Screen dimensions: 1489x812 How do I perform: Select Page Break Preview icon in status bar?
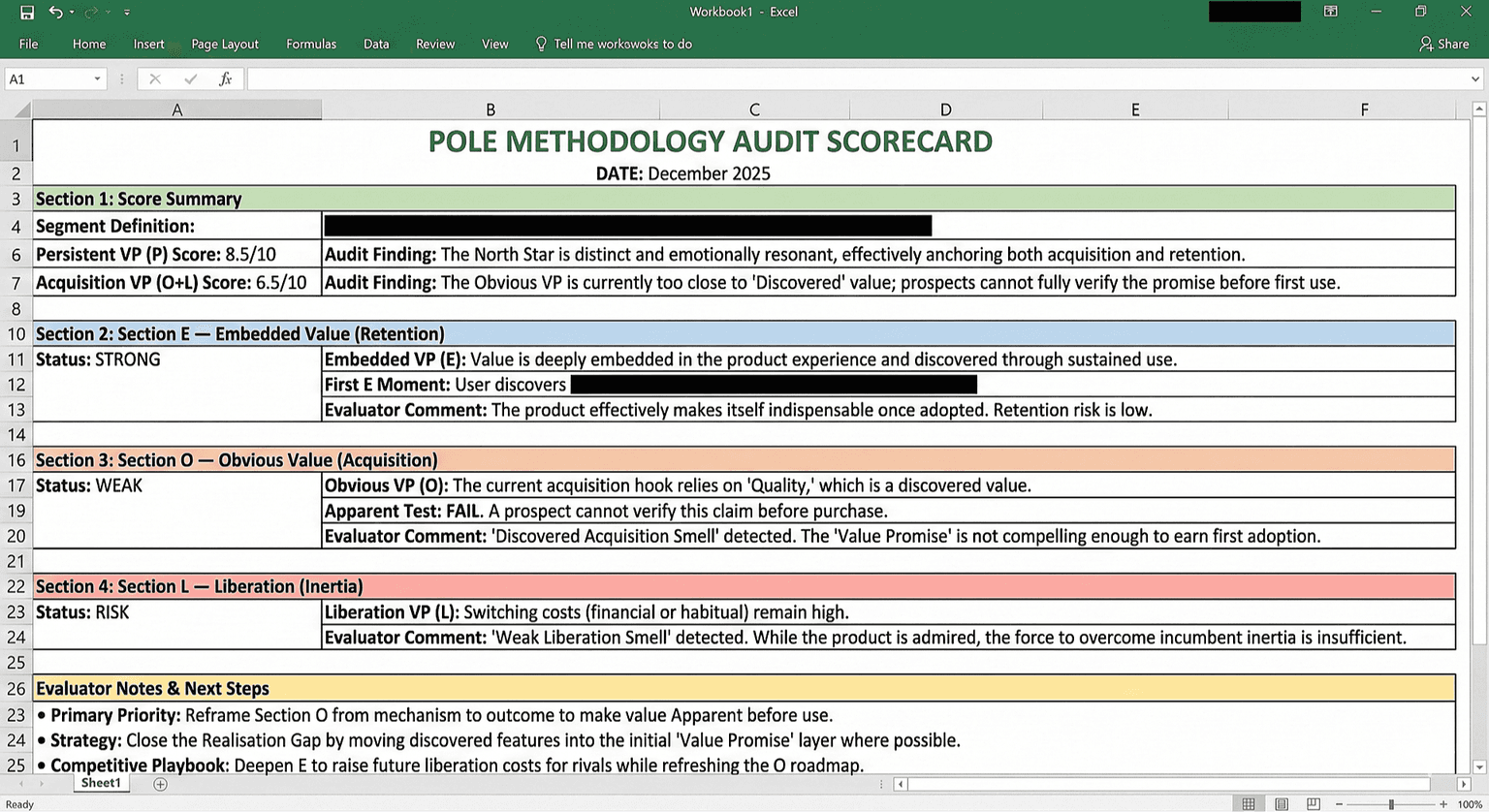point(1312,803)
